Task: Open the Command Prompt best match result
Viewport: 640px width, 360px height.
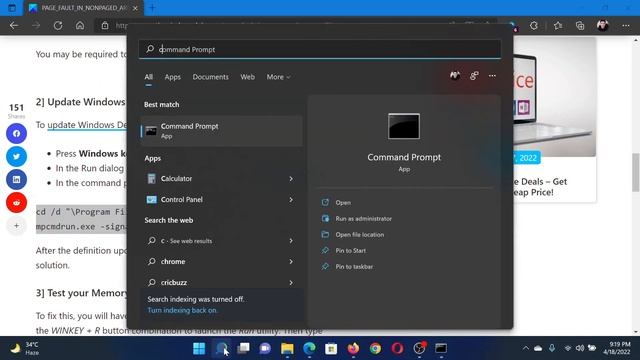Action: coord(222,131)
